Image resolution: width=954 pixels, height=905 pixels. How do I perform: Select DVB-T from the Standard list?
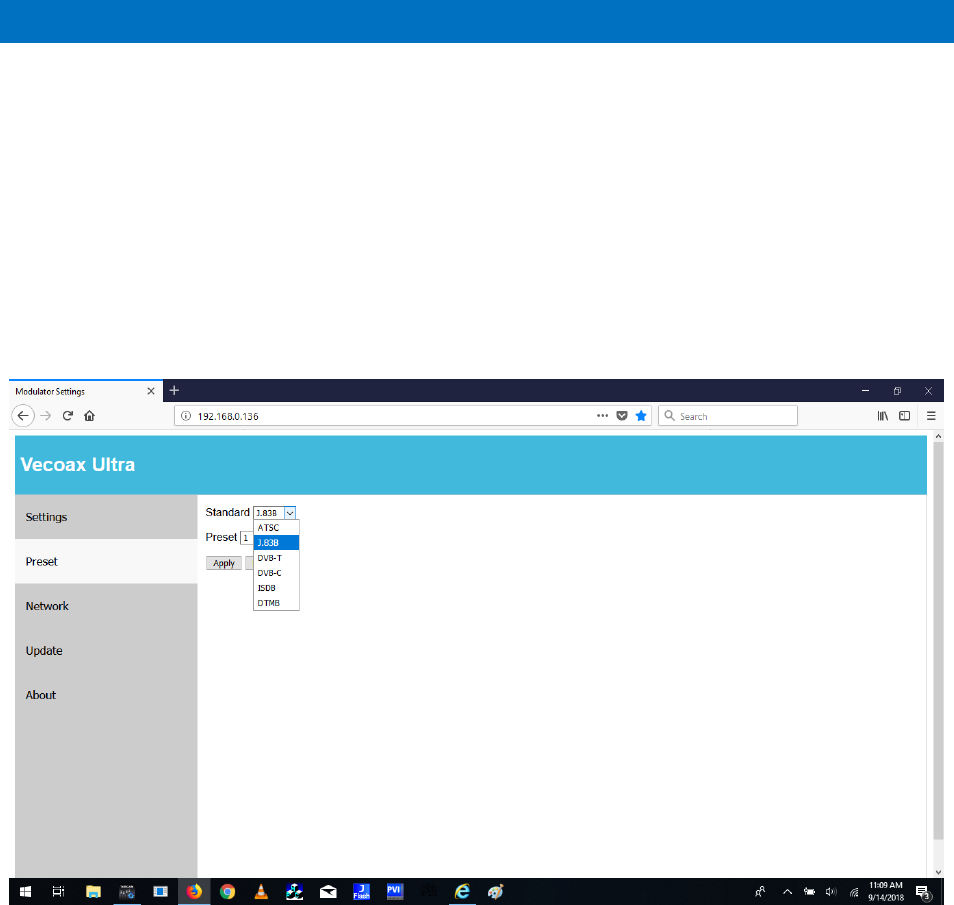(x=276, y=557)
